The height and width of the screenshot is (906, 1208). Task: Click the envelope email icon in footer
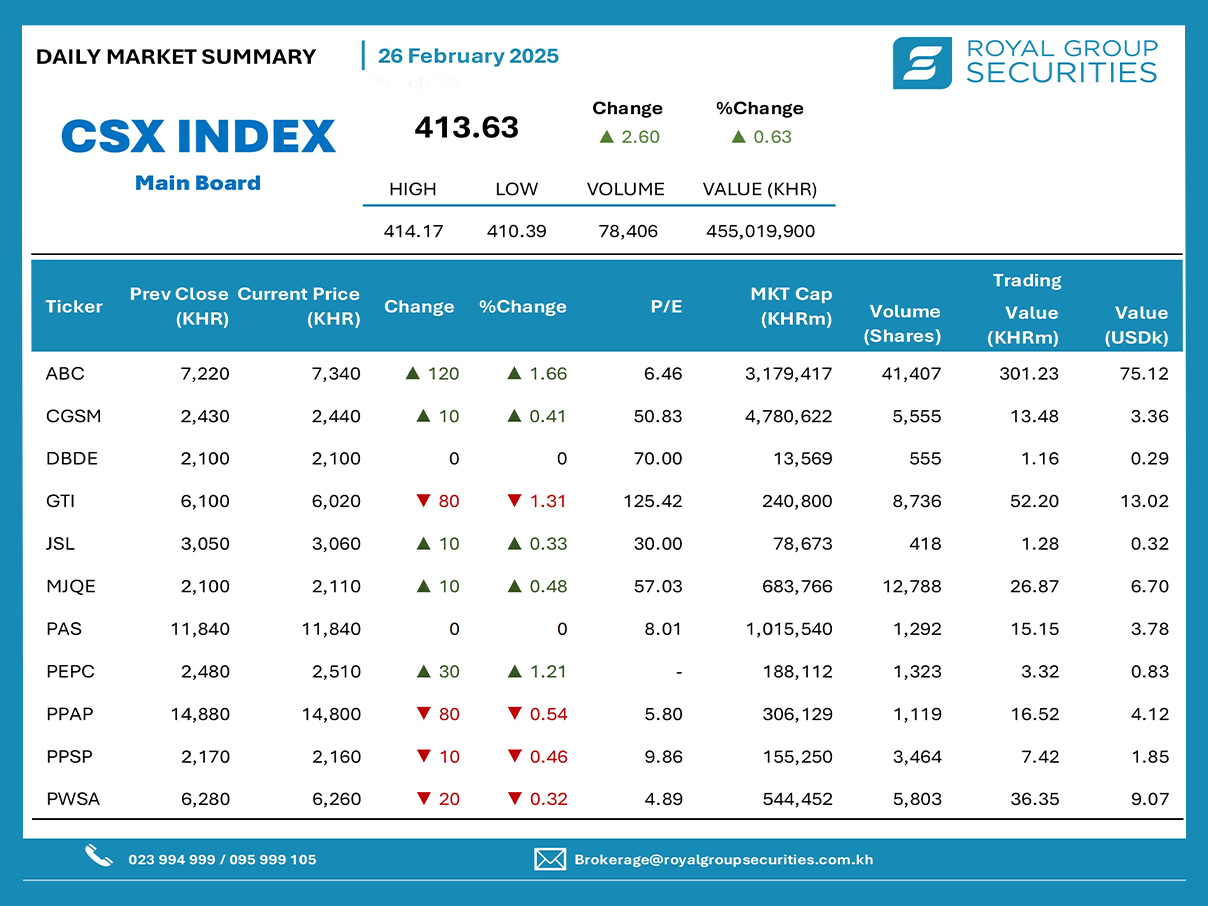(550, 859)
